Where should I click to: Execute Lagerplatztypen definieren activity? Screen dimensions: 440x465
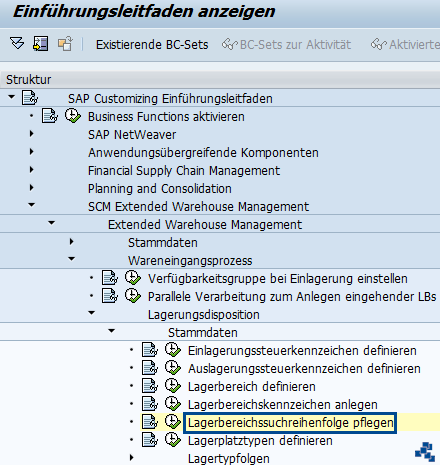coord(173,440)
